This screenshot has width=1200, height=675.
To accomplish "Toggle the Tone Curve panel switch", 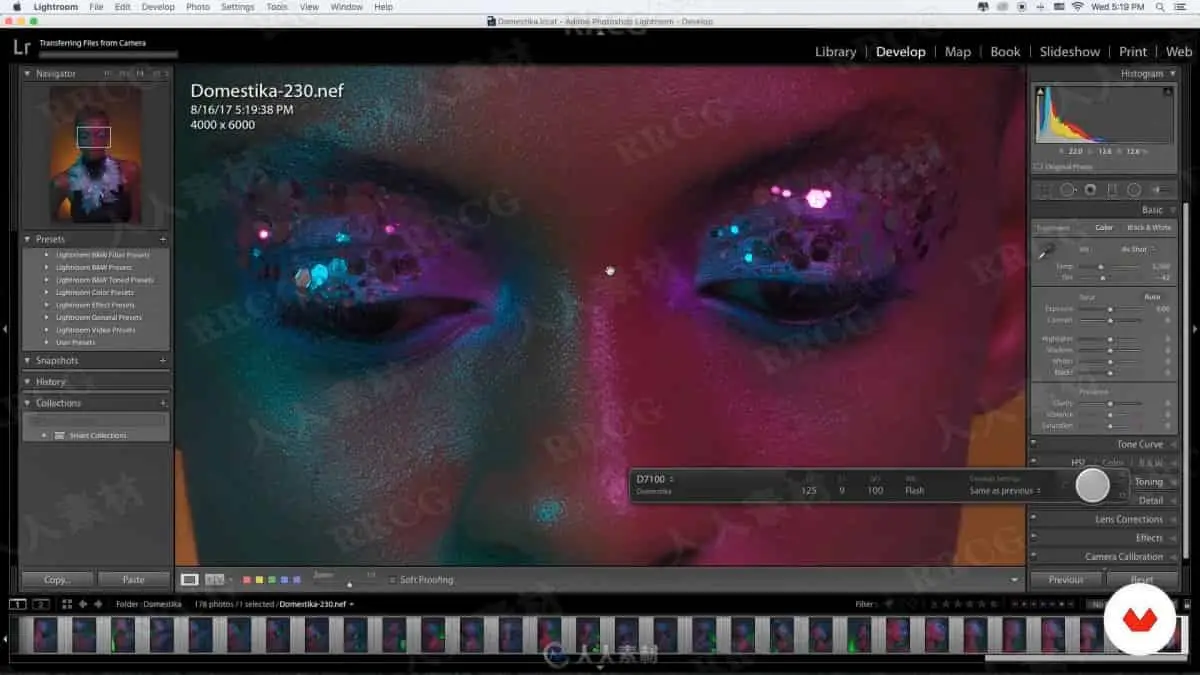I will coord(1034,444).
